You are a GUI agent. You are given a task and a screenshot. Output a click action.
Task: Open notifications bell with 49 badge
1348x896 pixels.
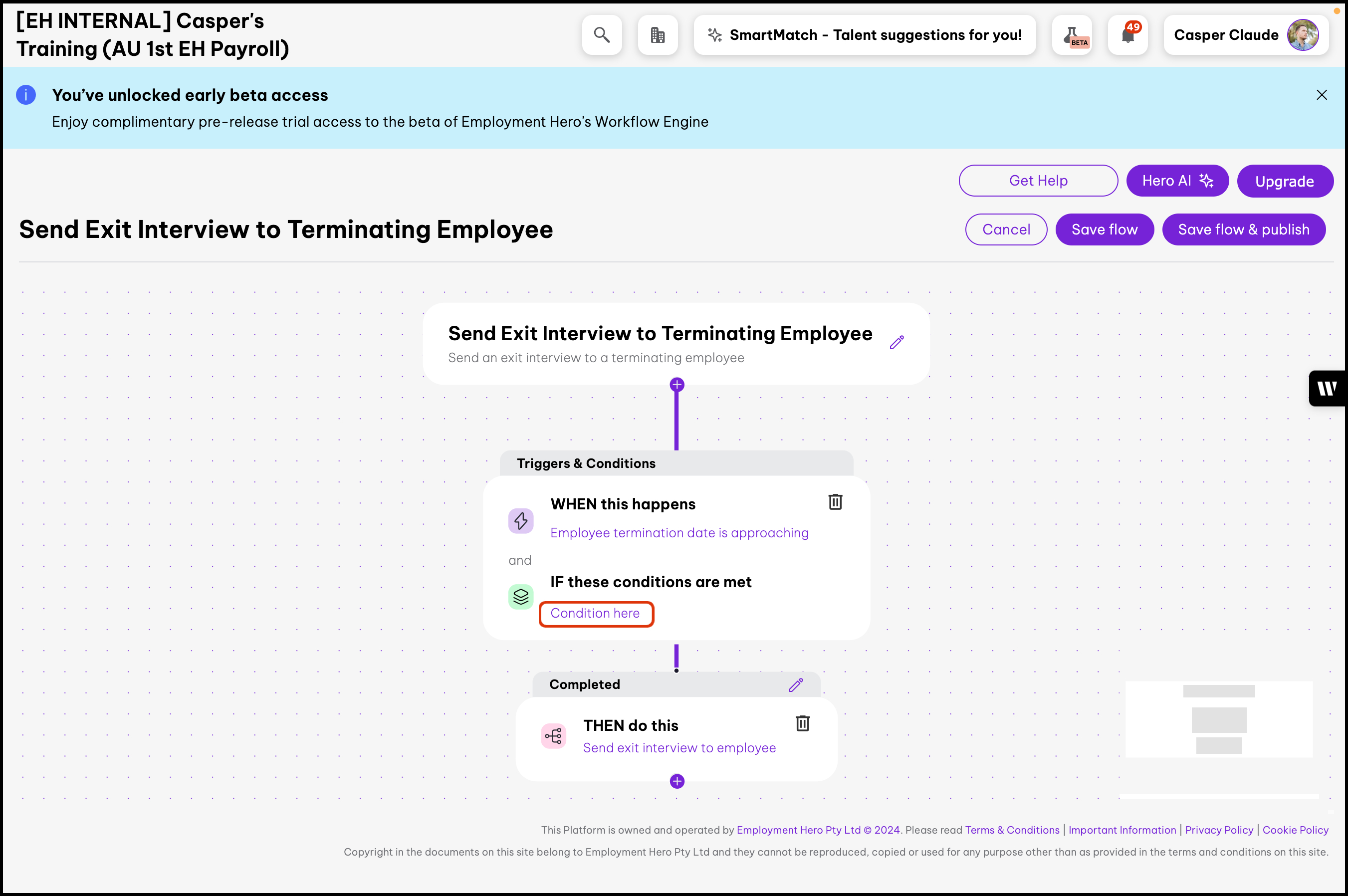pyautogui.click(x=1127, y=35)
